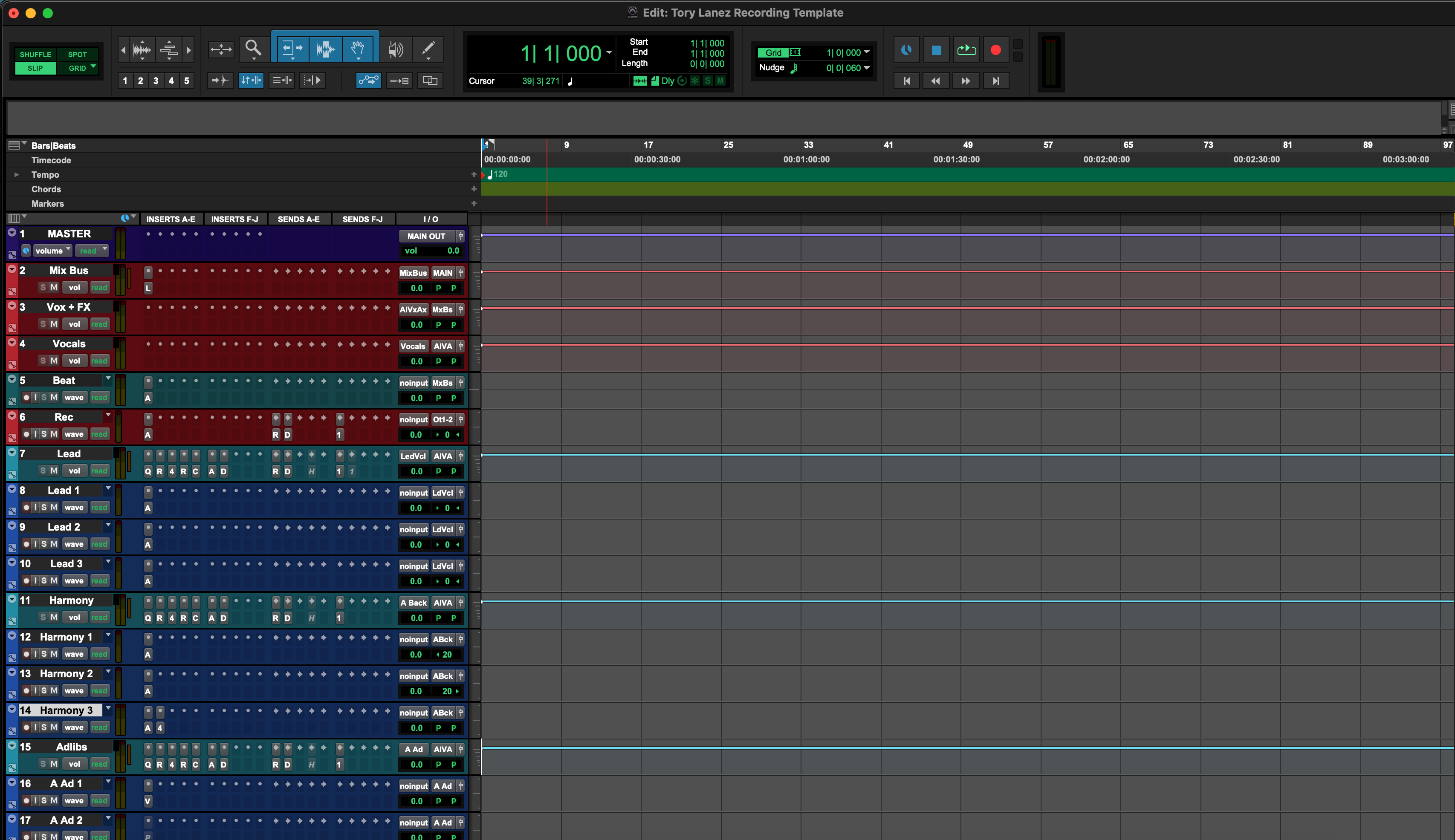Image resolution: width=1455 pixels, height=840 pixels.
Task: Click MAIN OUT output selector
Action: point(426,236)
